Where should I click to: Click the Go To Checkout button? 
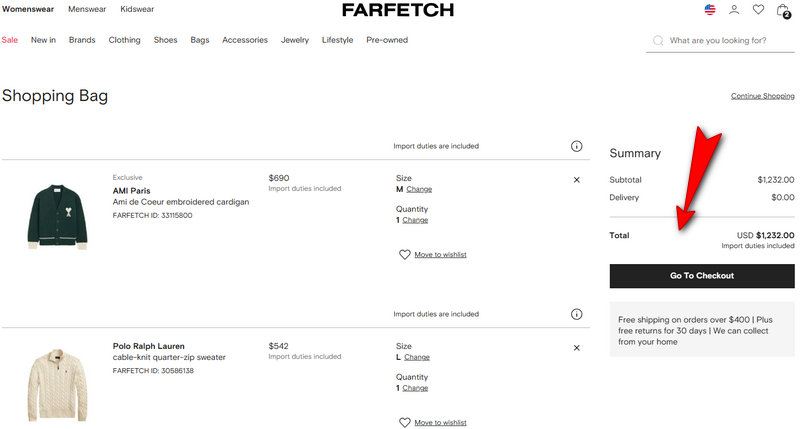pos(702,276)
